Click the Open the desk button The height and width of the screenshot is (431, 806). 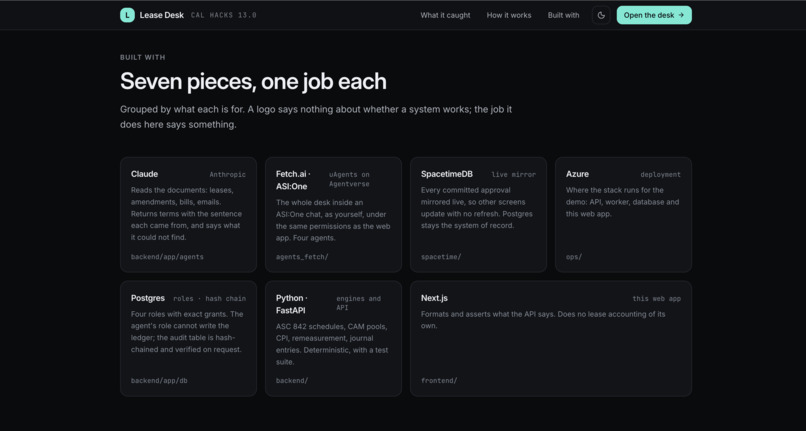coord(654,15)
